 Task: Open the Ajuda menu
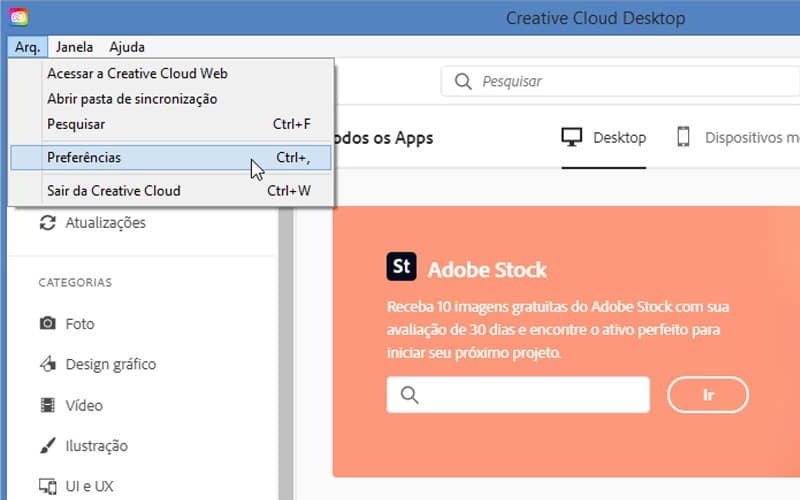(x=127, y=47)
